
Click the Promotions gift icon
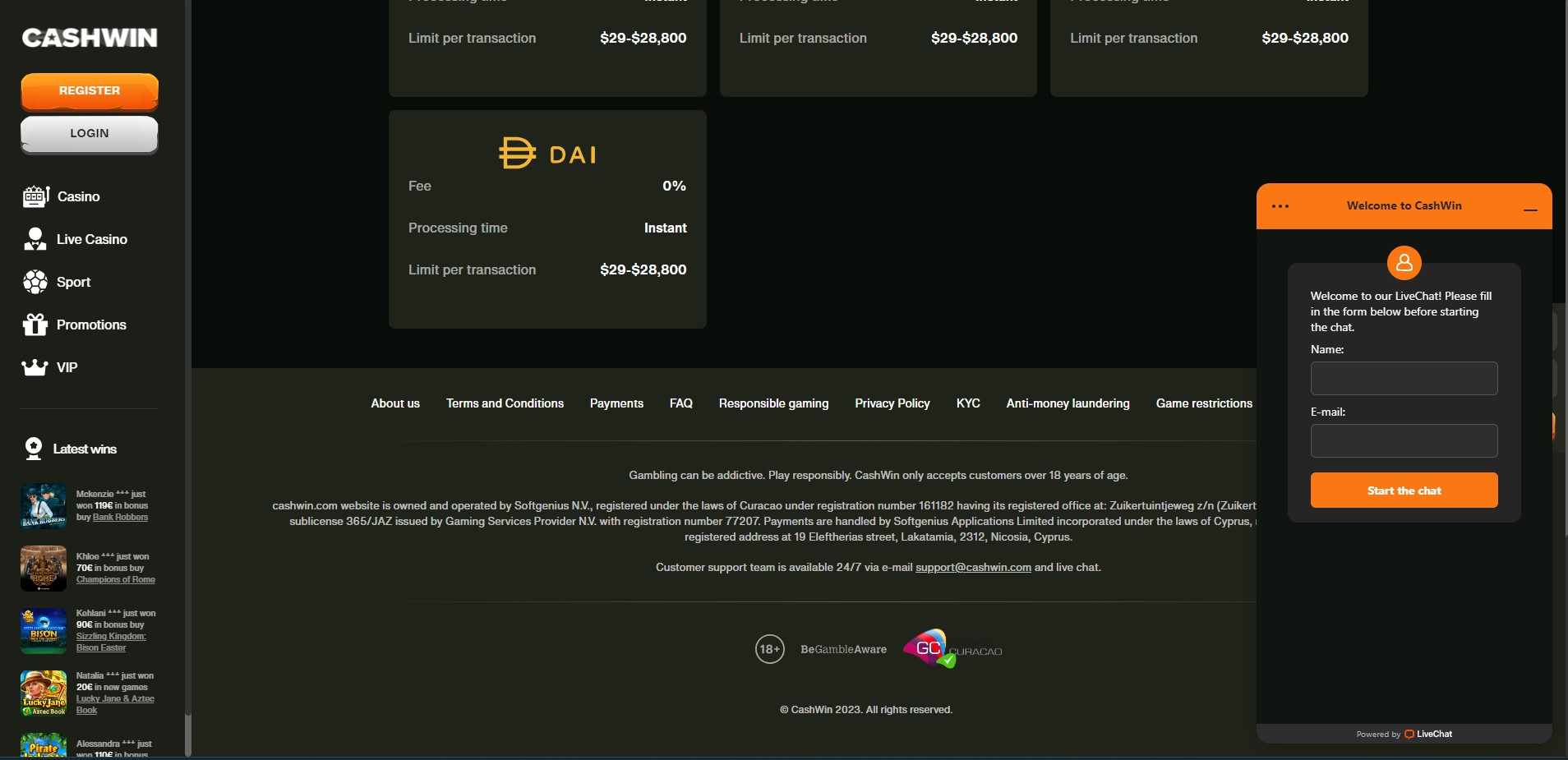(35, 325)
